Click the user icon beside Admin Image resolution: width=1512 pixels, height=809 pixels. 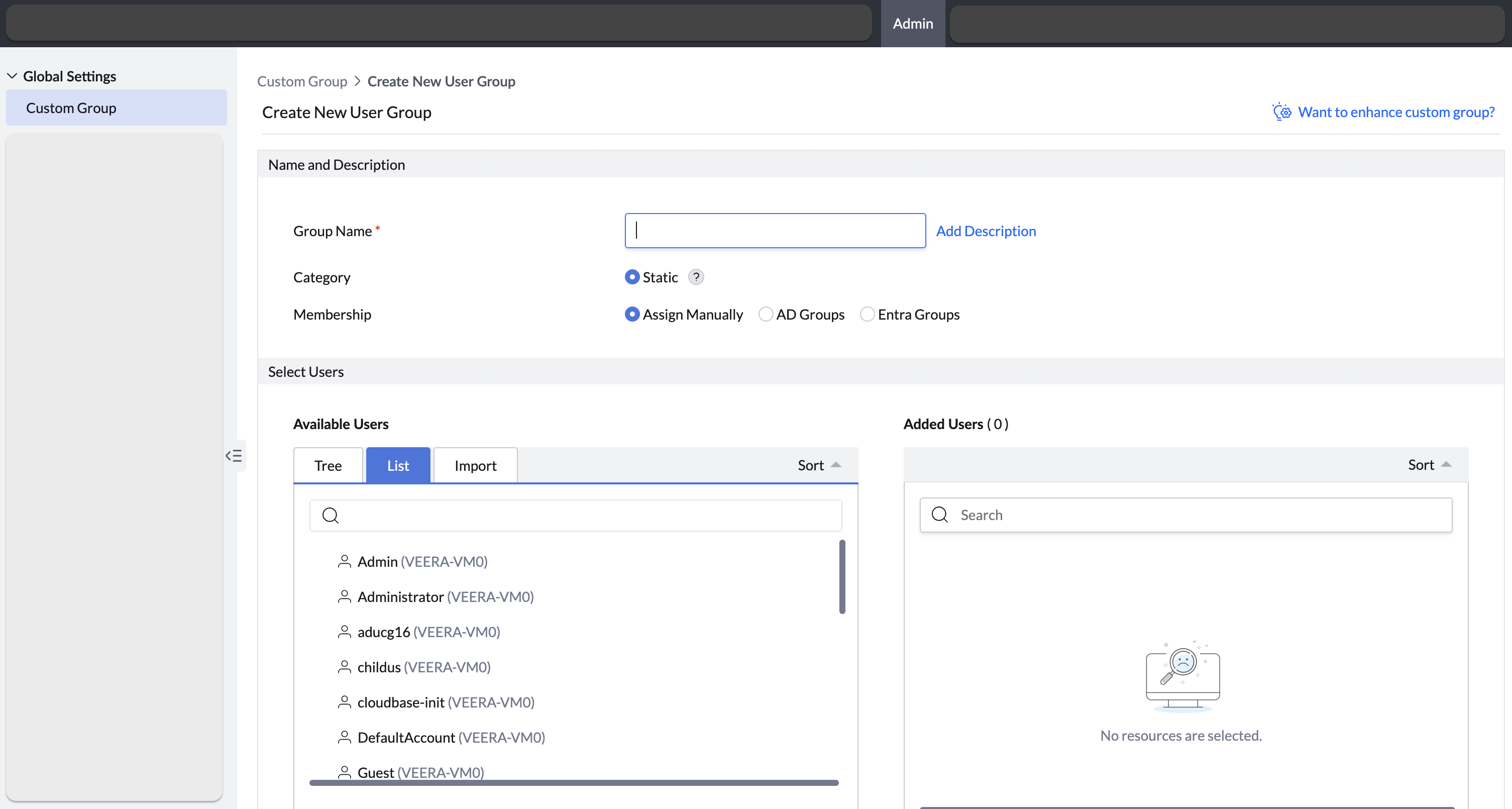[x=345, y=561]
